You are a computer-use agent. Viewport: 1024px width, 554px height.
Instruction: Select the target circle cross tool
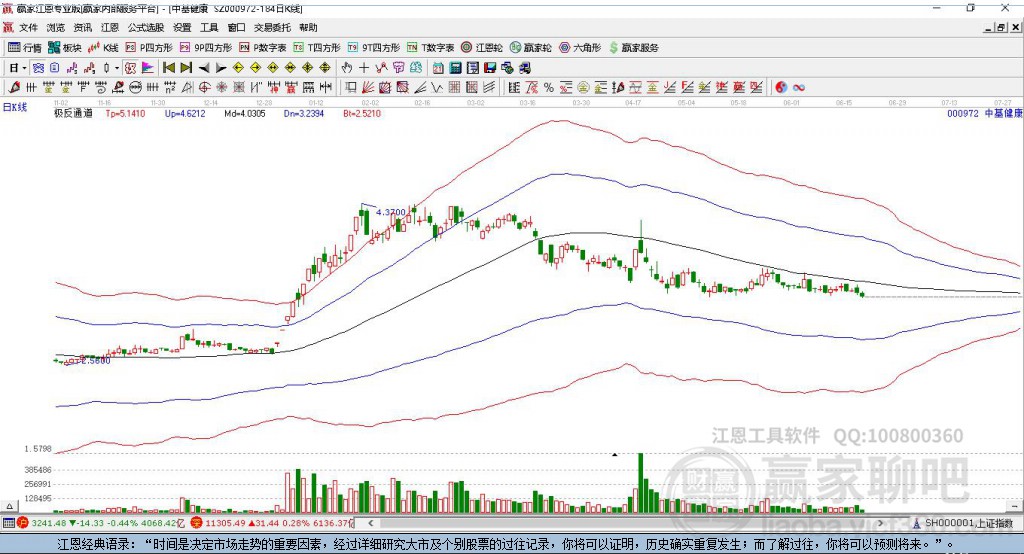pos(204,87)
